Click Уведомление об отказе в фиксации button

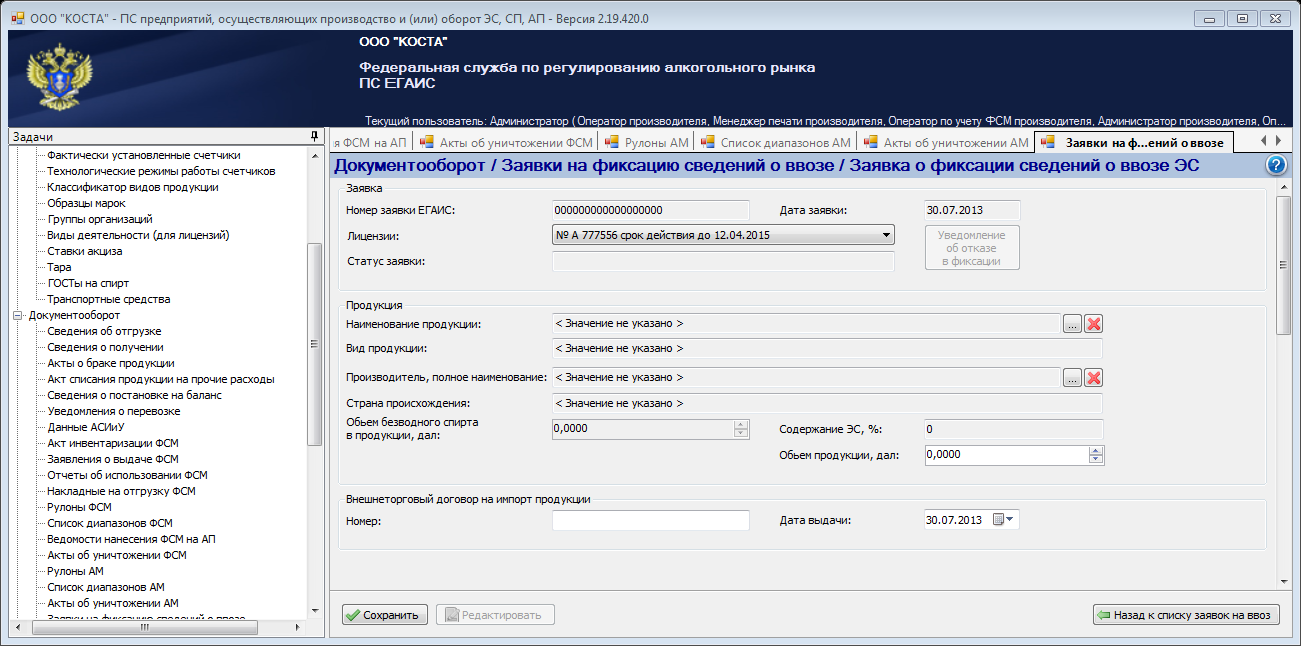point(972,247)
